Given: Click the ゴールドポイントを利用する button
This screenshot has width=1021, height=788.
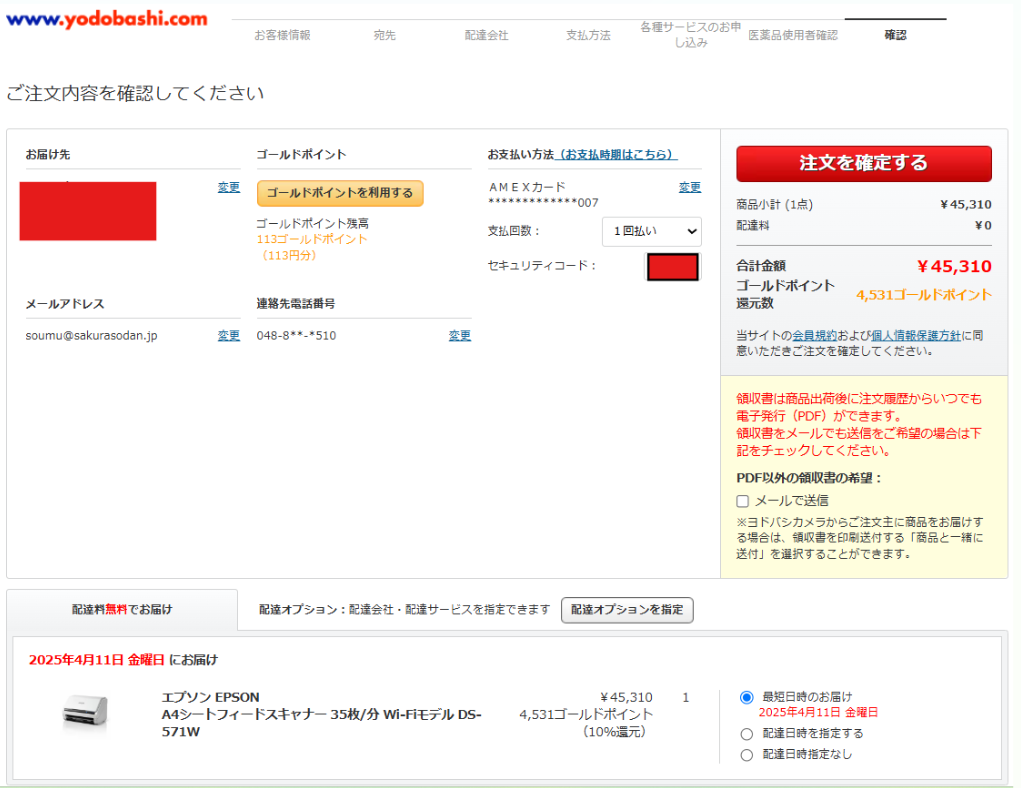Looking at the screenshot, I should point(340,193).
